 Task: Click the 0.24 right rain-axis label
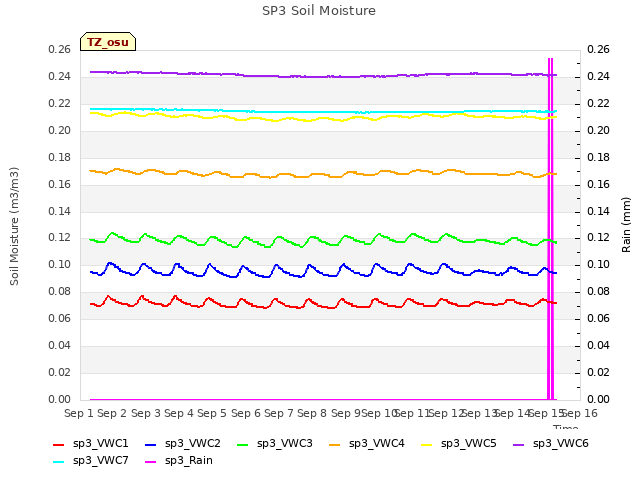click(x=598, y=76)
